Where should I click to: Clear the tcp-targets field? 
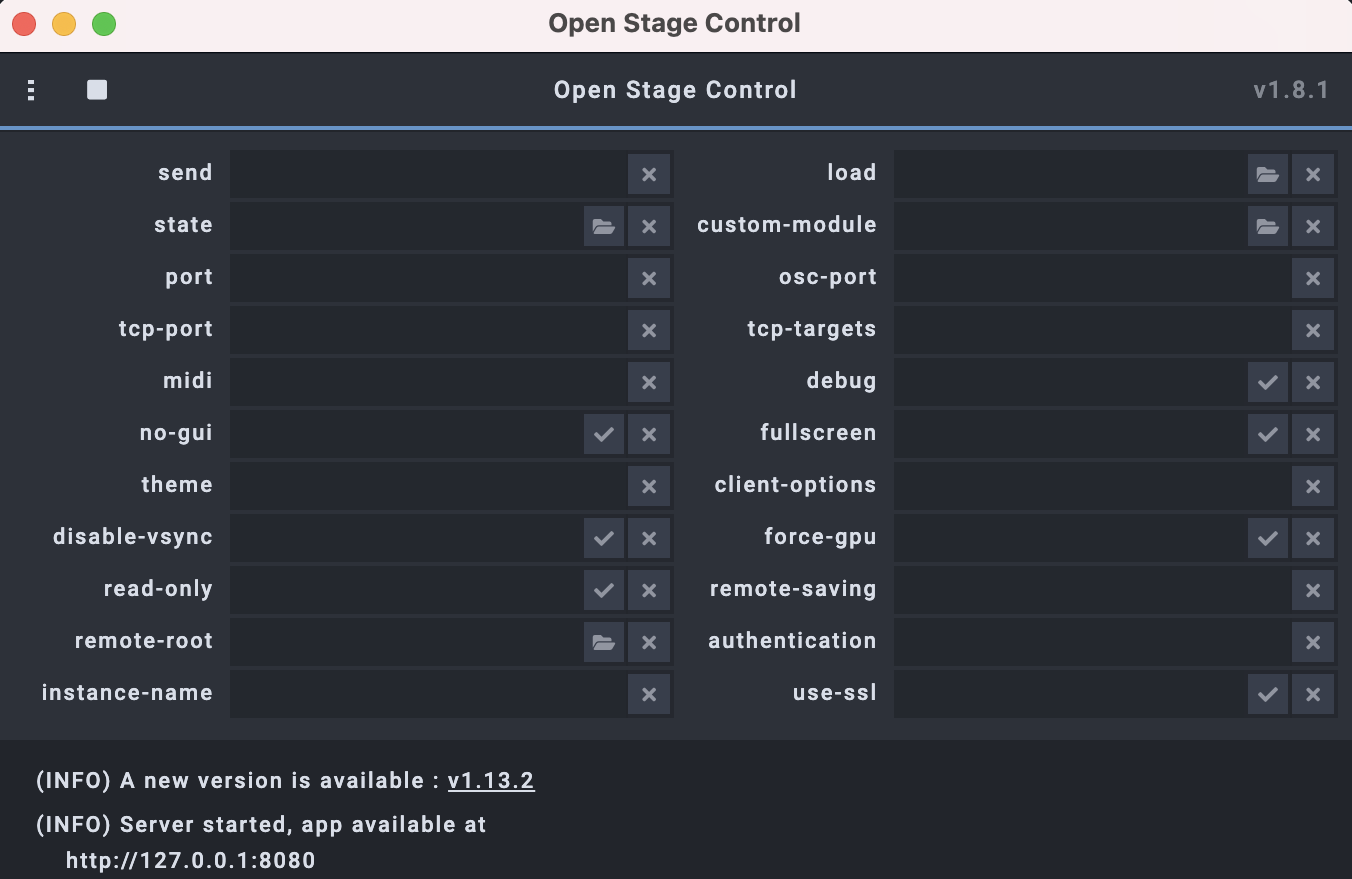[1313, 330]
